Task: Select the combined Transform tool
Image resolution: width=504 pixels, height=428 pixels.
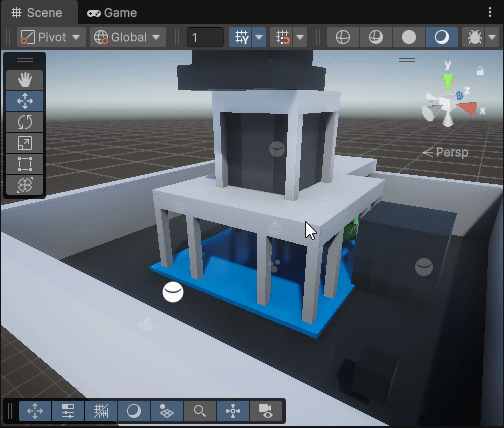Action: (25, 185)
